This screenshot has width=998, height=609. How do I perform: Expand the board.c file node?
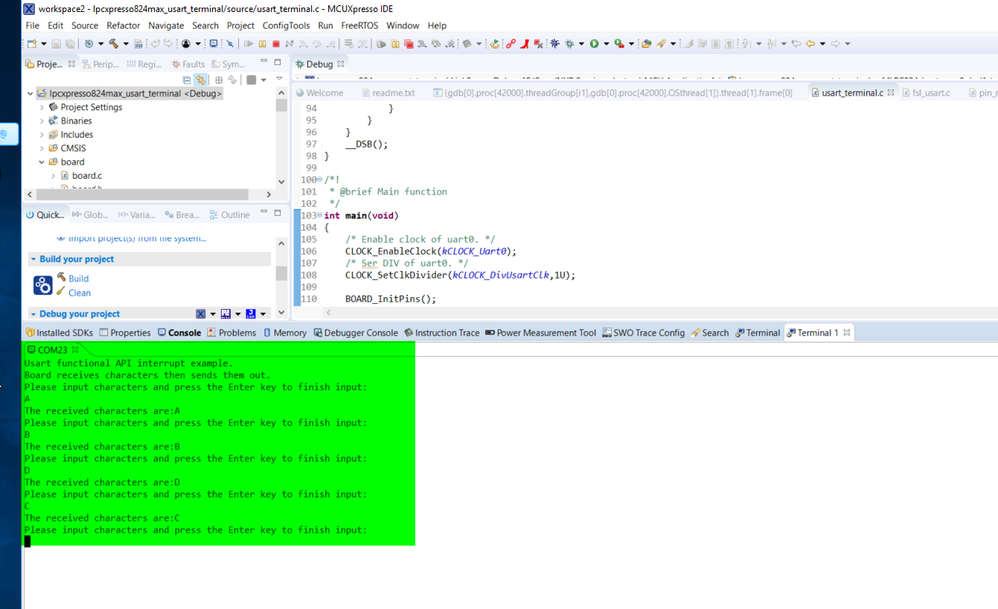click(53, 176)
